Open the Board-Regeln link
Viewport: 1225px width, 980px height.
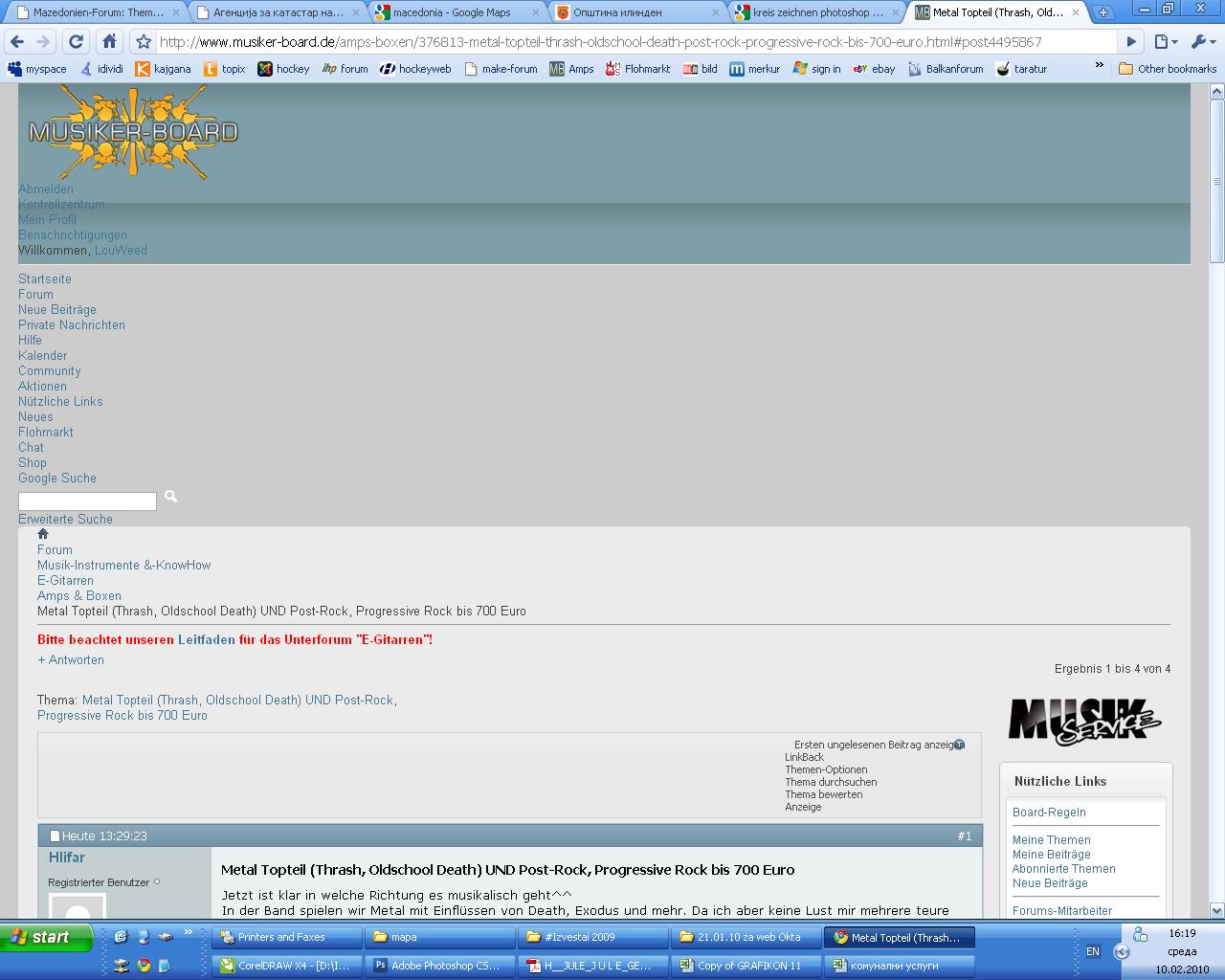(x=1049, y=813)
